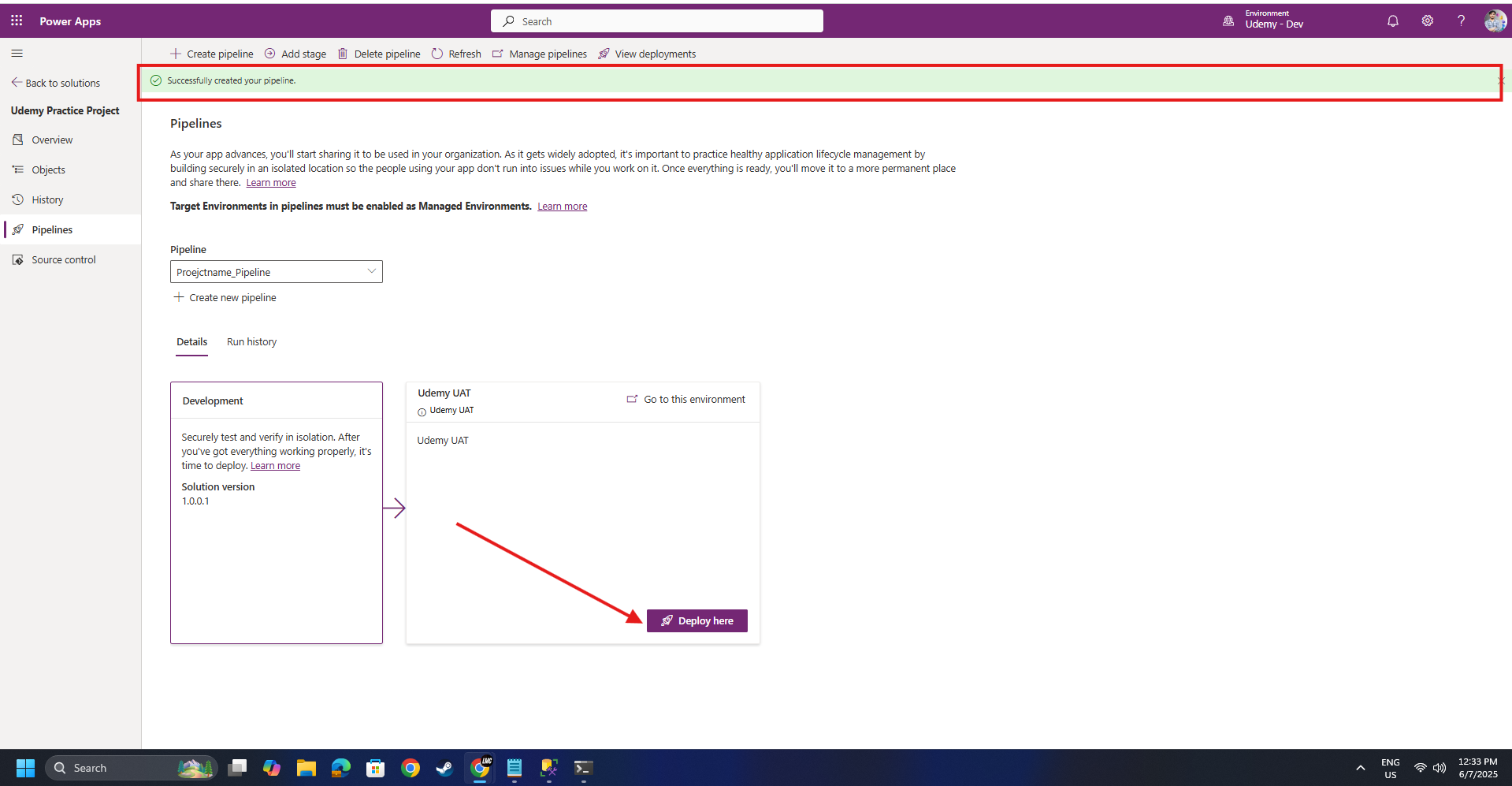This screenshot has height=786, width=1512.
Task: Open the notifications bell
Action: click(x=1393, y=21)
